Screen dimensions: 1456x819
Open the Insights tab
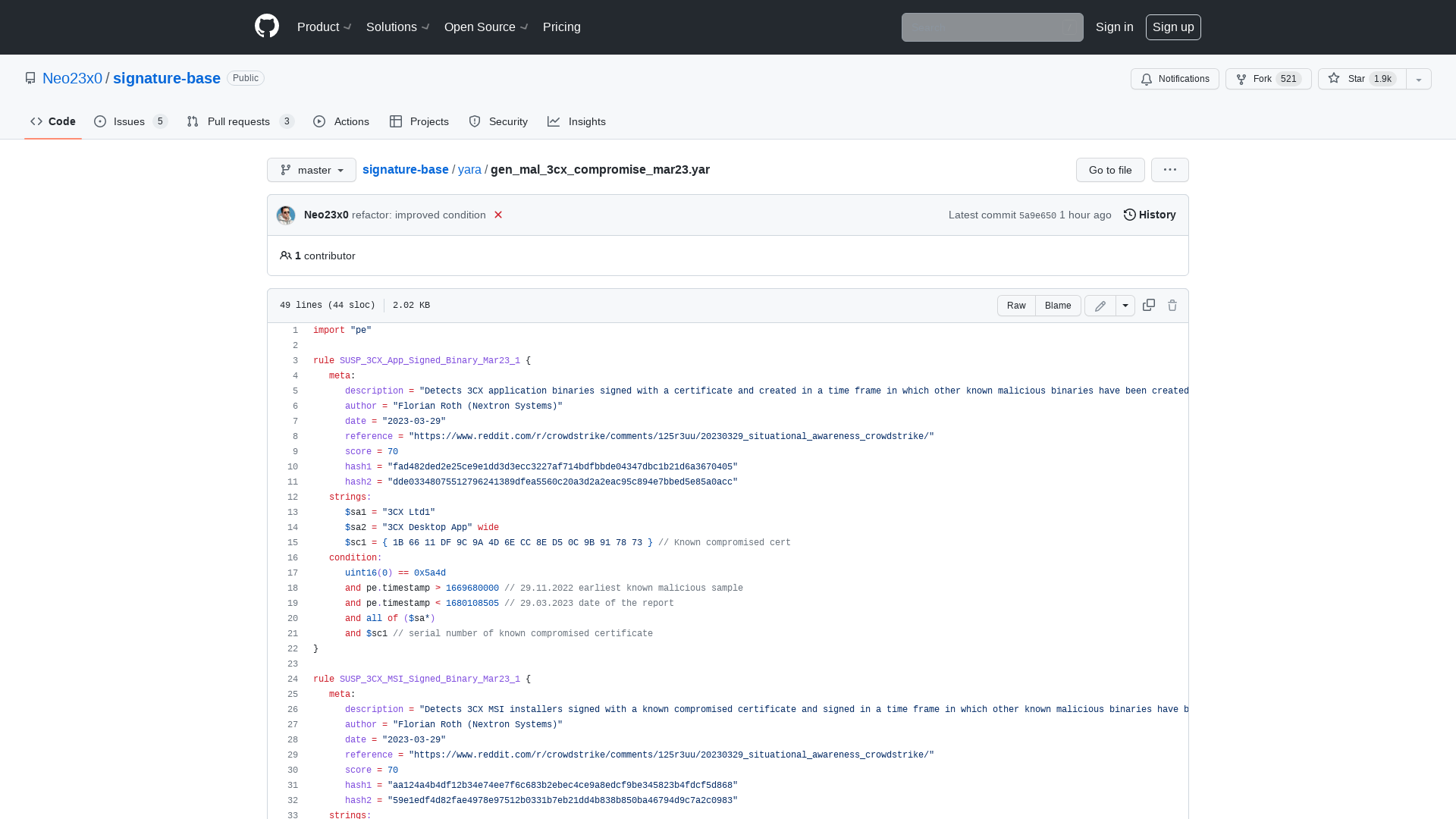point(577,121)
